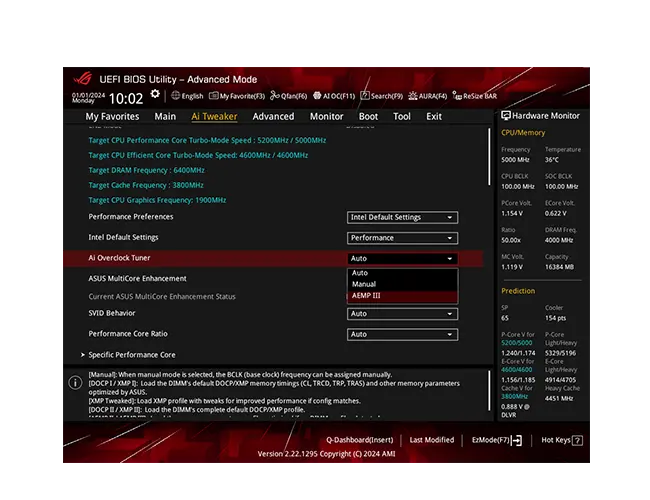The width and height of the screenshot is (650, 500).
Task: Go to the Boot tab
Action: [368, 117]
